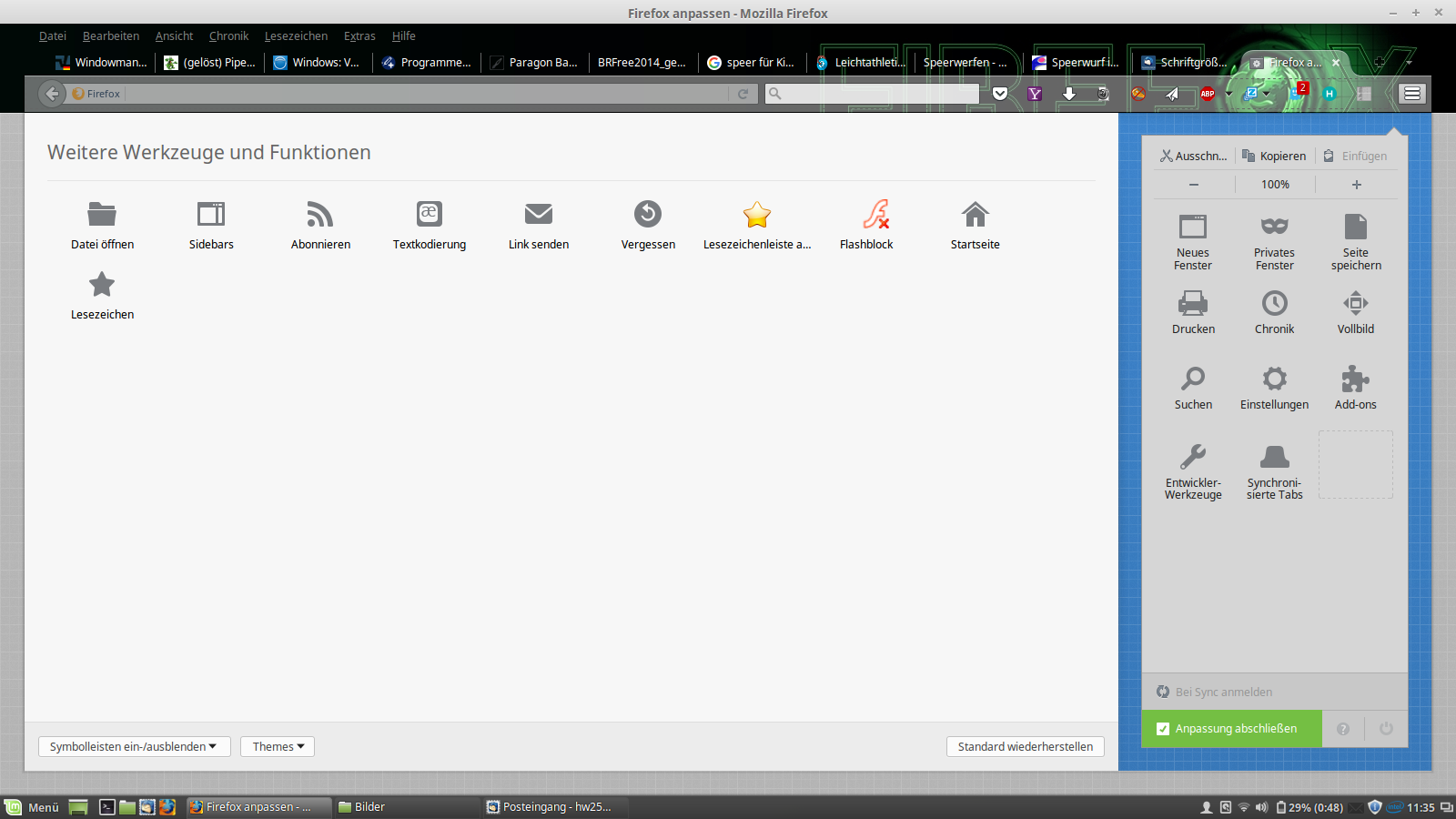1456x819 pixels.
Task: Click the paper plane toolbar icon
Action: (x=1172, y=94)
